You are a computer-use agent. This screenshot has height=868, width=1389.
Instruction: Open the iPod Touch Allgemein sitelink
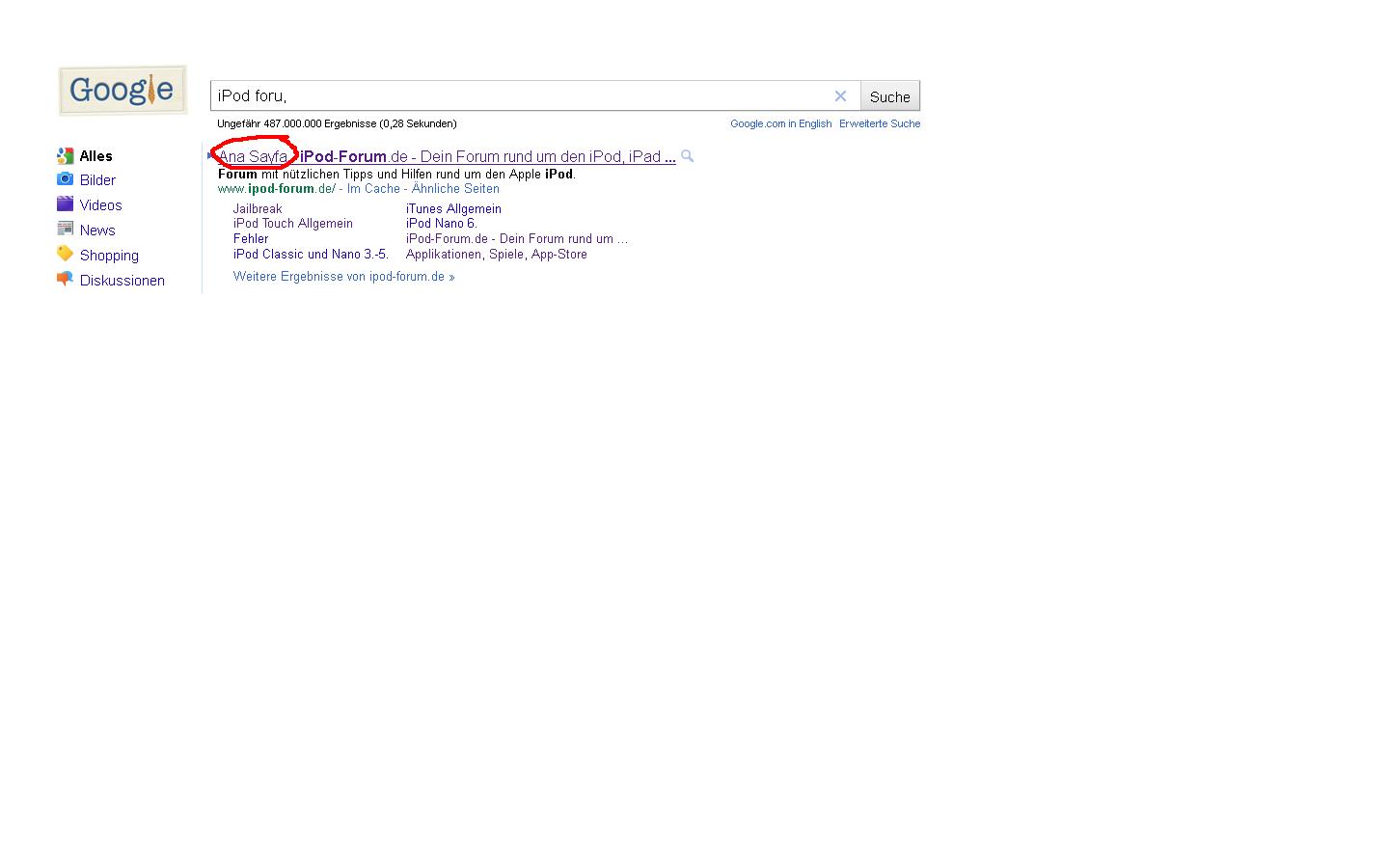coord(293,223)
